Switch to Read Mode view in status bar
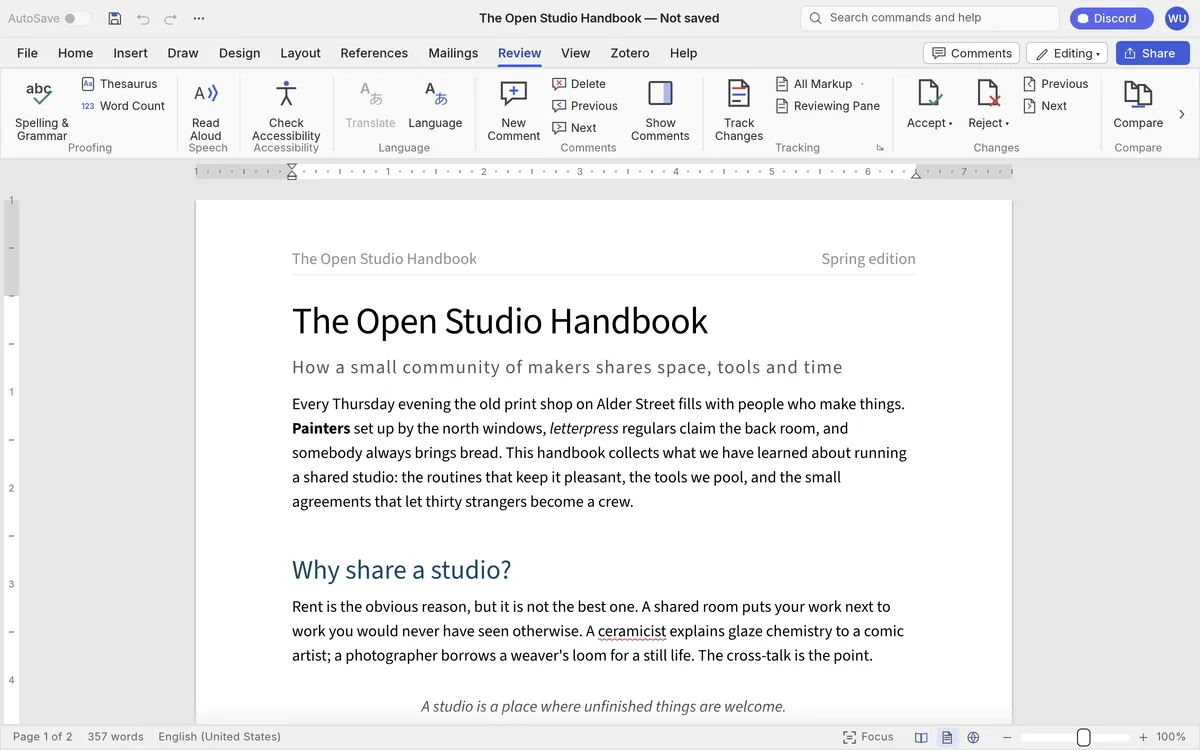Screen dimensions: 1200x750 [x=921, y=737]
